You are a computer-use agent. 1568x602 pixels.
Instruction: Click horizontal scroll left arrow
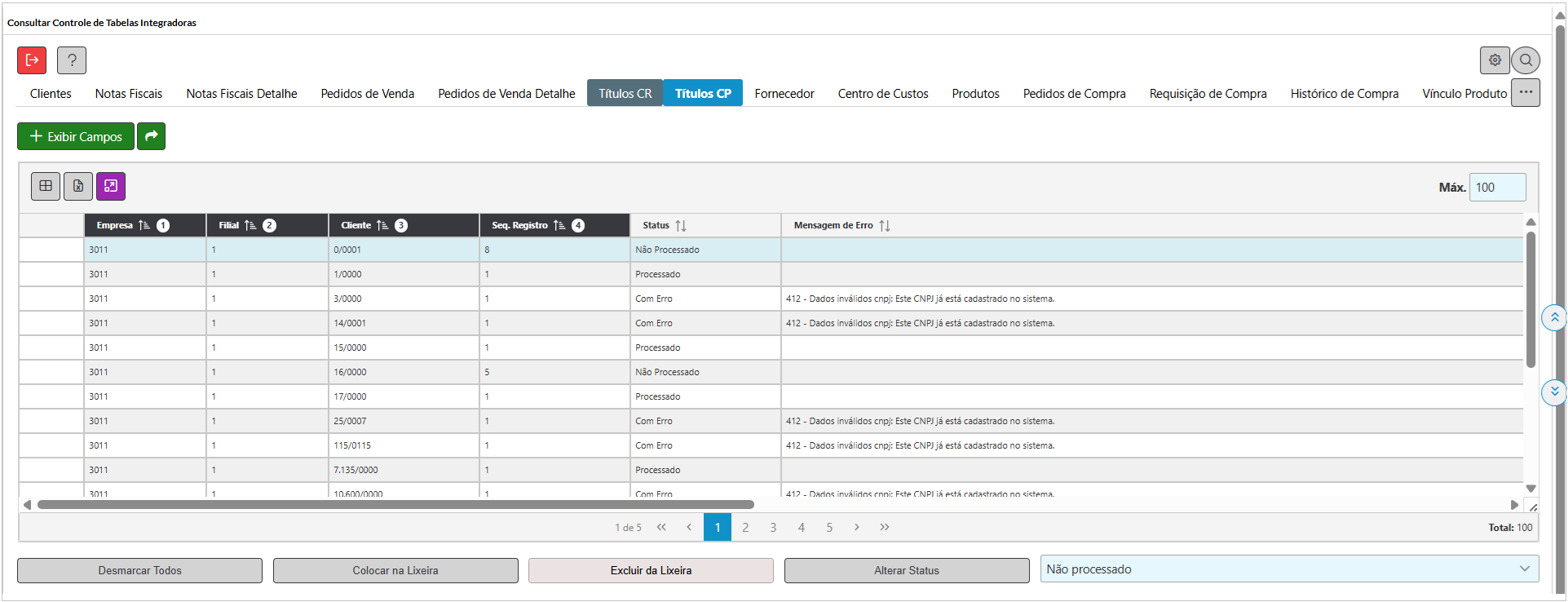27,505
